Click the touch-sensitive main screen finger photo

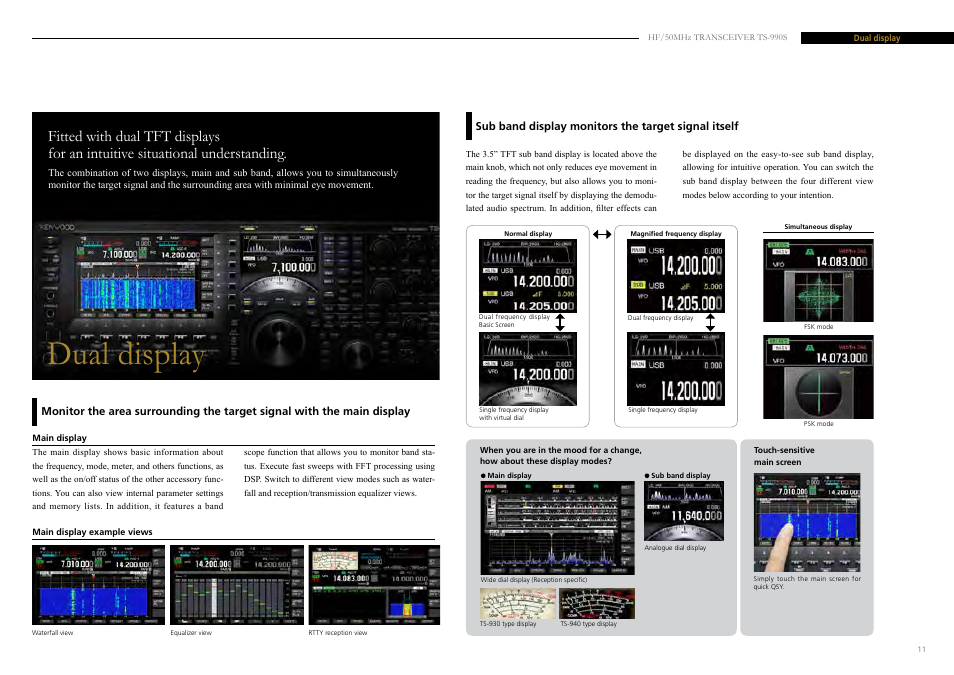tap(807, 522)
